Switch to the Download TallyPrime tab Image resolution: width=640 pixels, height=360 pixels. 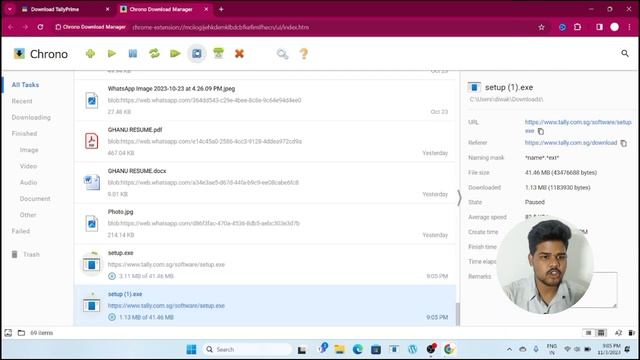[x=65, y=9]
